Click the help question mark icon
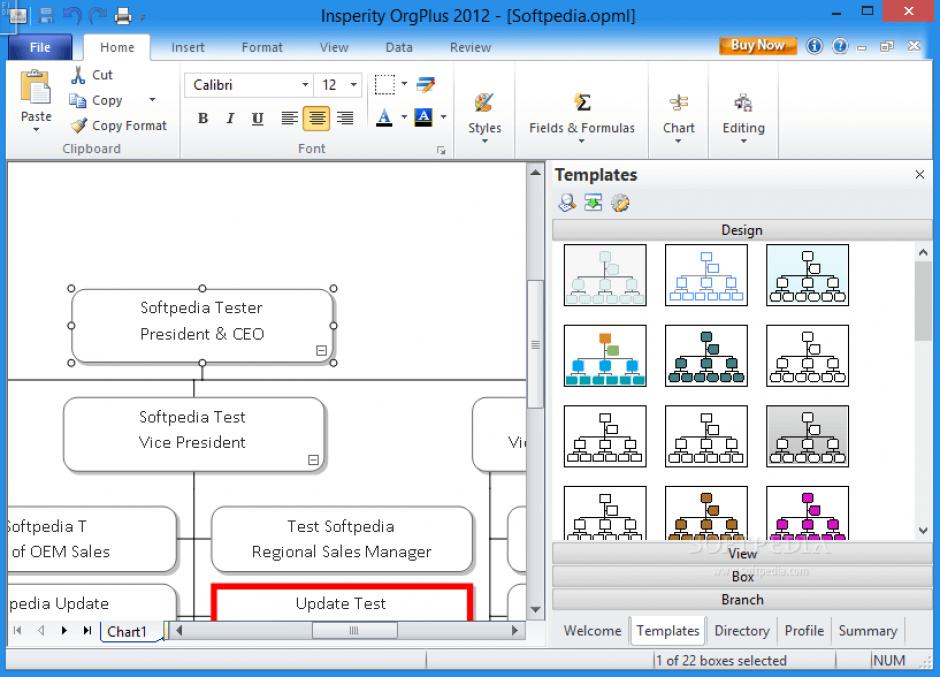The height and width of the screenshot is (677, 940). (x=840, y=46)
